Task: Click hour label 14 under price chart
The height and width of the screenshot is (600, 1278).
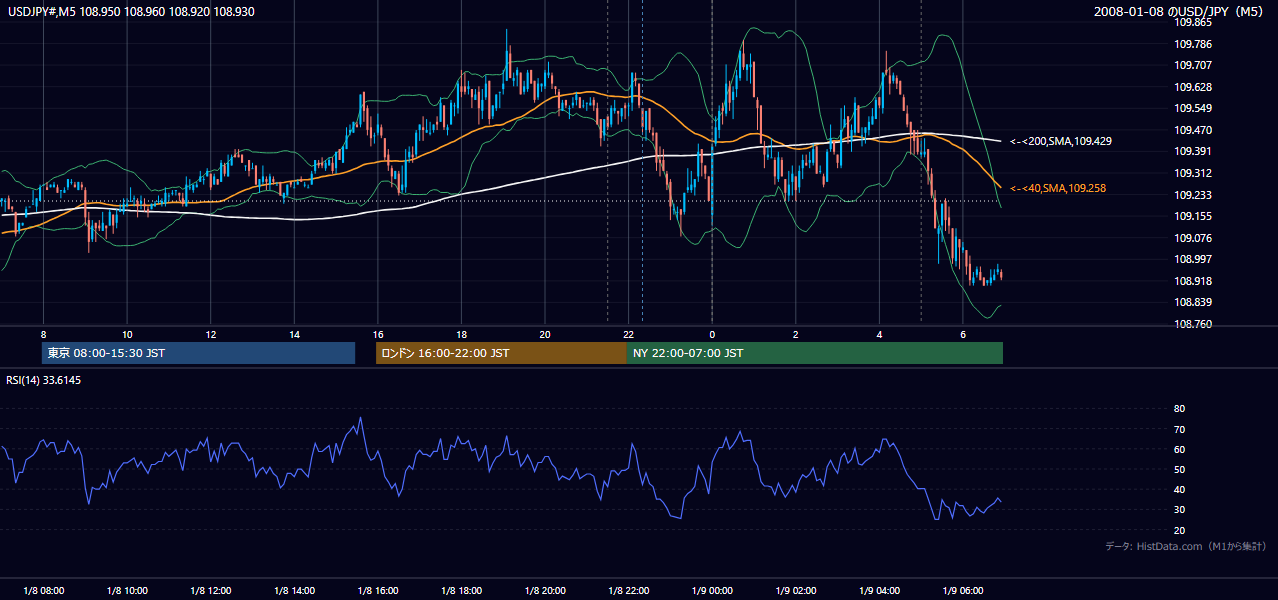Action: click(x=294, y=334)
